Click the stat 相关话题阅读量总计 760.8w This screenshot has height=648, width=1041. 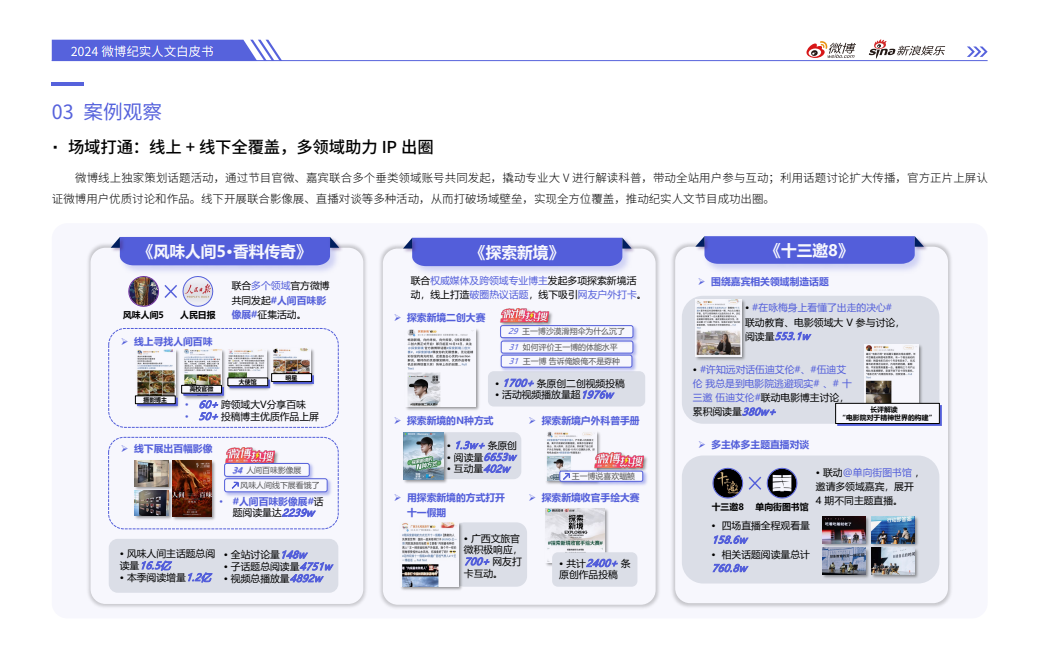[761, 561]
